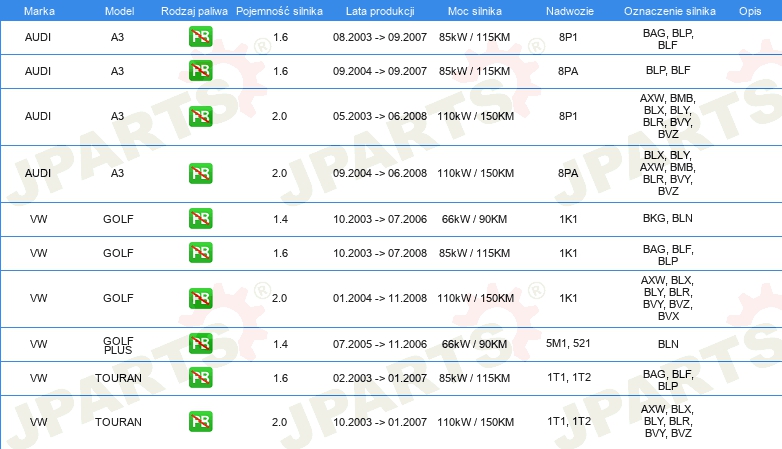
Task: Click the 85kW / 115KM power cell in Touran 1.6 row
Action: (474, 378)
